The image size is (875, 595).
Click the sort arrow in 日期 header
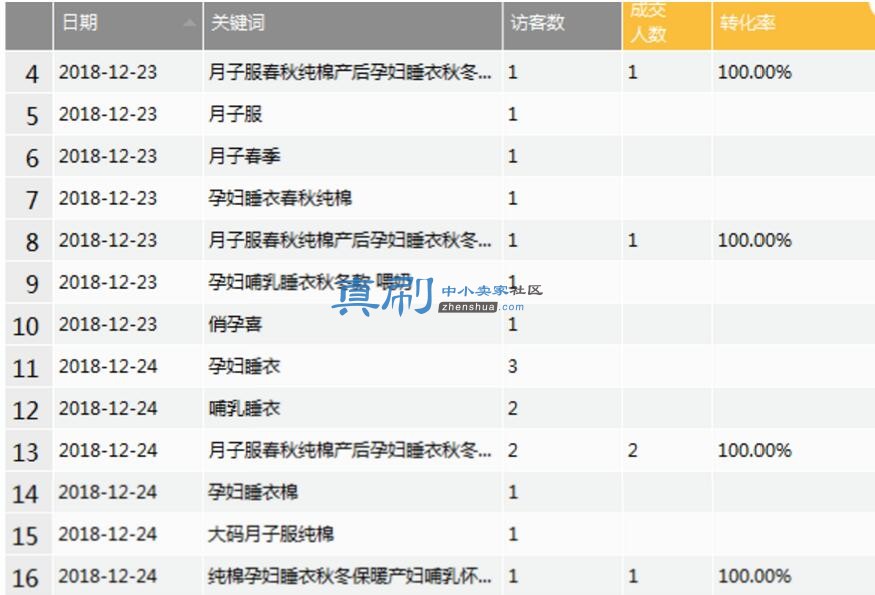[x=190, y=23]
